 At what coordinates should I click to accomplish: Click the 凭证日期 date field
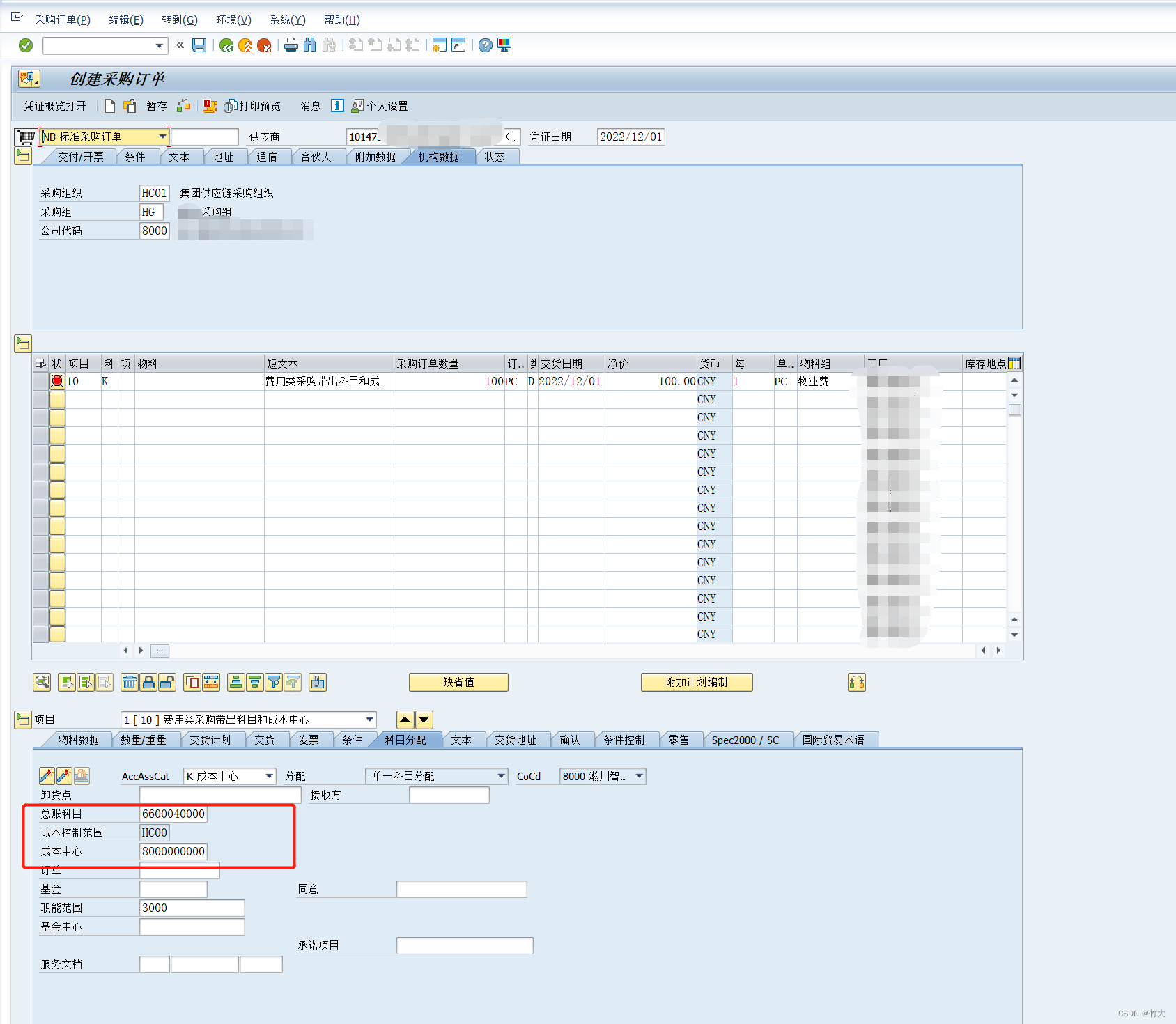coord(630,137)
